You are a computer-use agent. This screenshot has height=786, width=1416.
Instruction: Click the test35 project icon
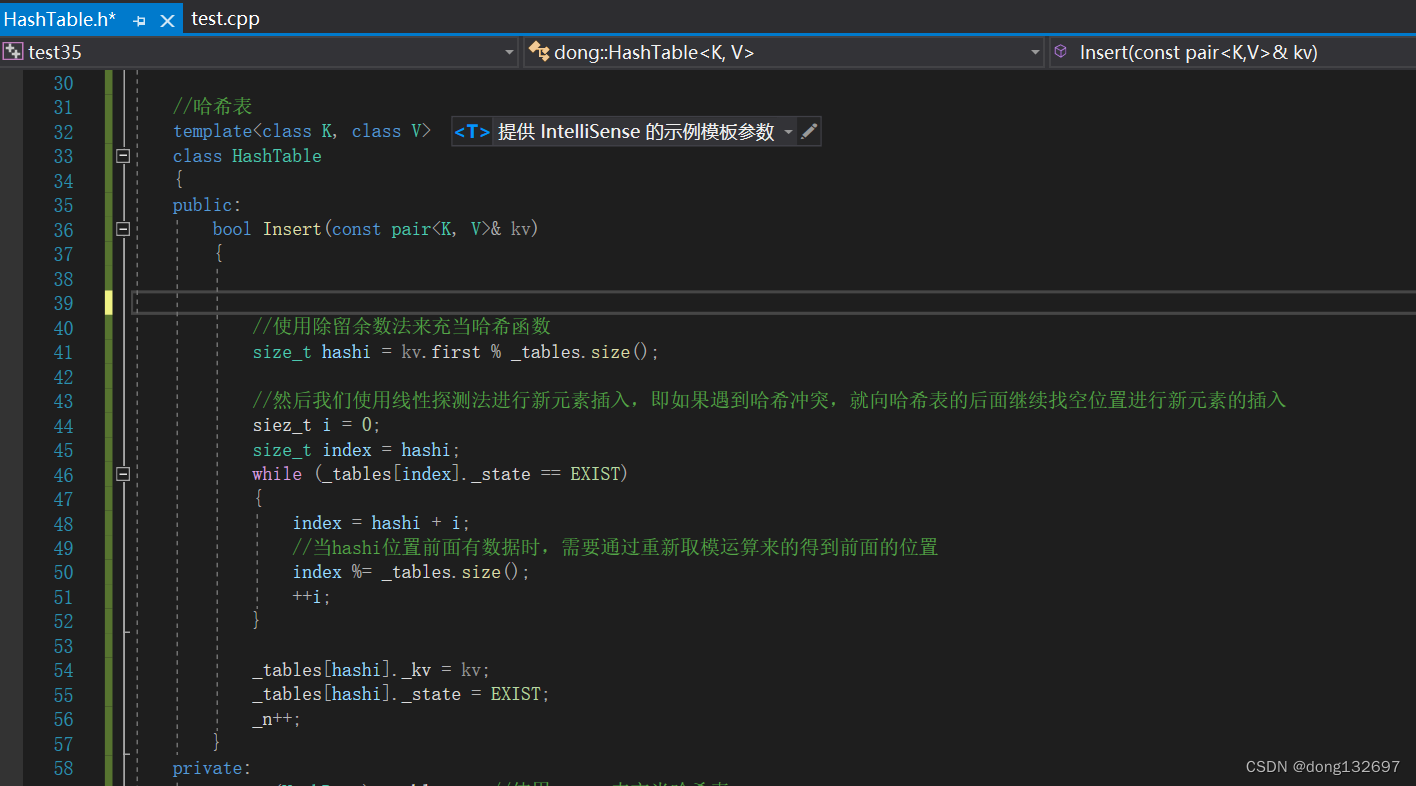tap(13, 52)
